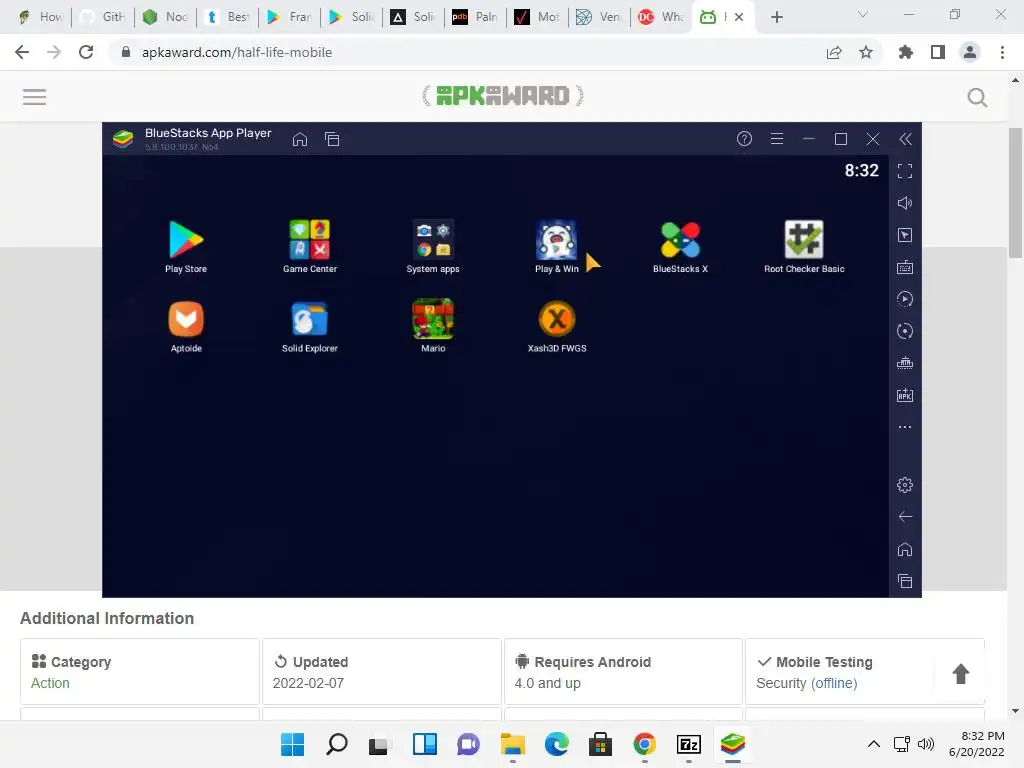Switch to the 'Fran' tab
This screenshot has width=1024, height=768.
point(290,17)
